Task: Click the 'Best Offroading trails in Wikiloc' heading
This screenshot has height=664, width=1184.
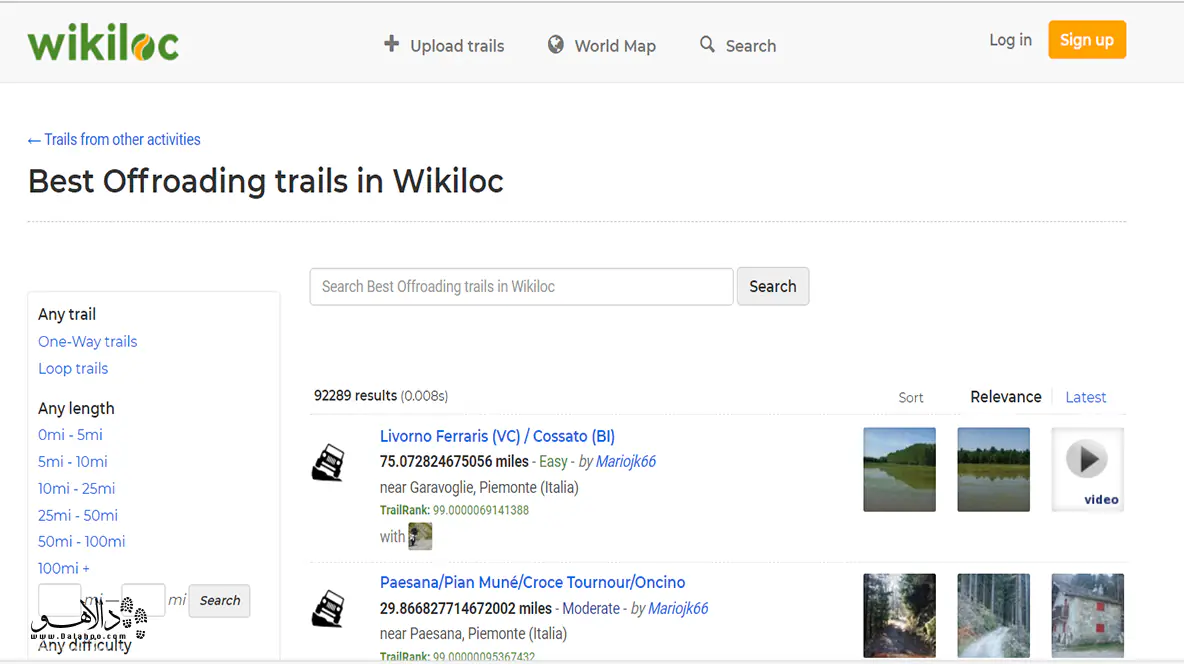Action: pyautogui.click(x=266, y=181)
